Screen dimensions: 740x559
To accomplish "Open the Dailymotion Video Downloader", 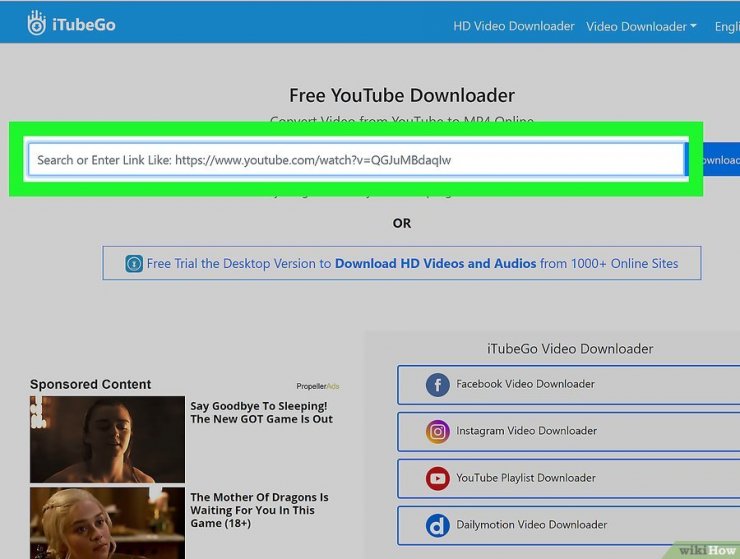I will coord(569,525).
